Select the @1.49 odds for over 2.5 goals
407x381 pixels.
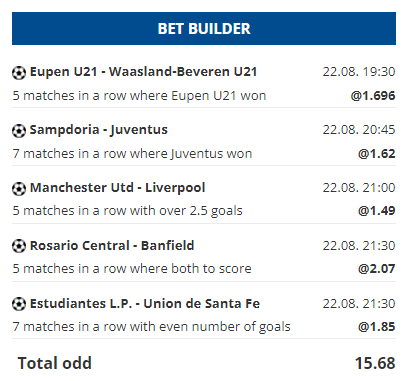377,211
